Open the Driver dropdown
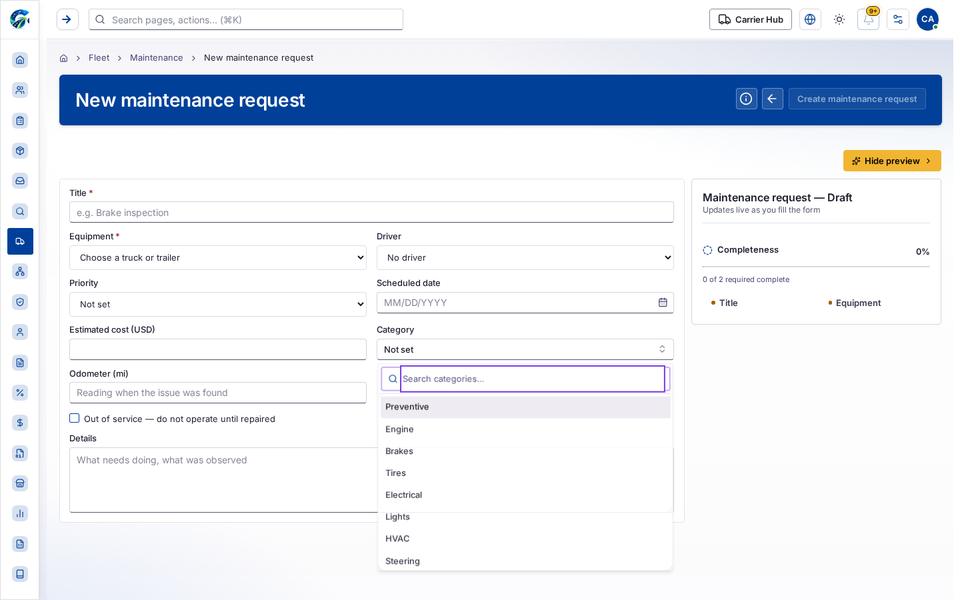The height and width of the screenshot is (600, 960). pos(525,258)
